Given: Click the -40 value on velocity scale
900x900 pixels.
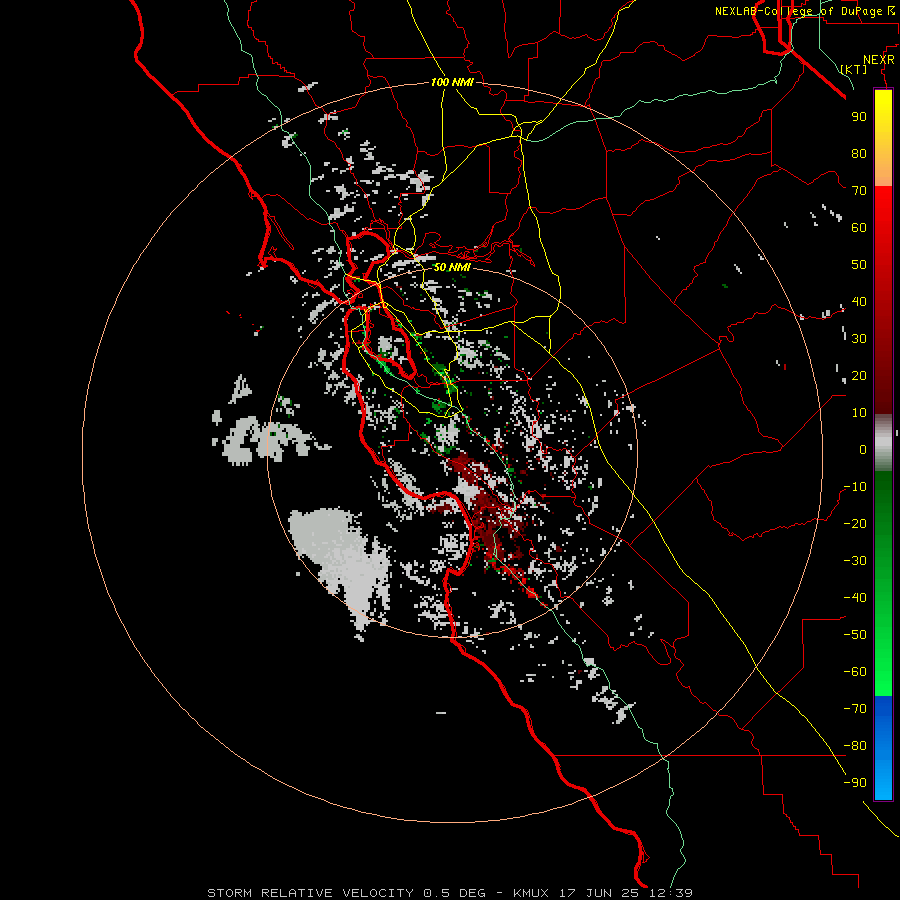Looking at the screenshot, I should tap(855, 598).
